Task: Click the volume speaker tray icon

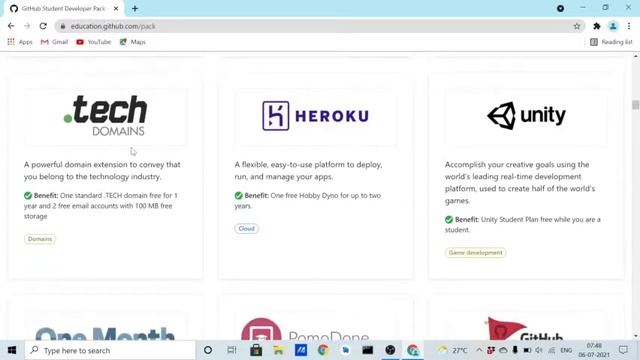Action: pos(539,350)
